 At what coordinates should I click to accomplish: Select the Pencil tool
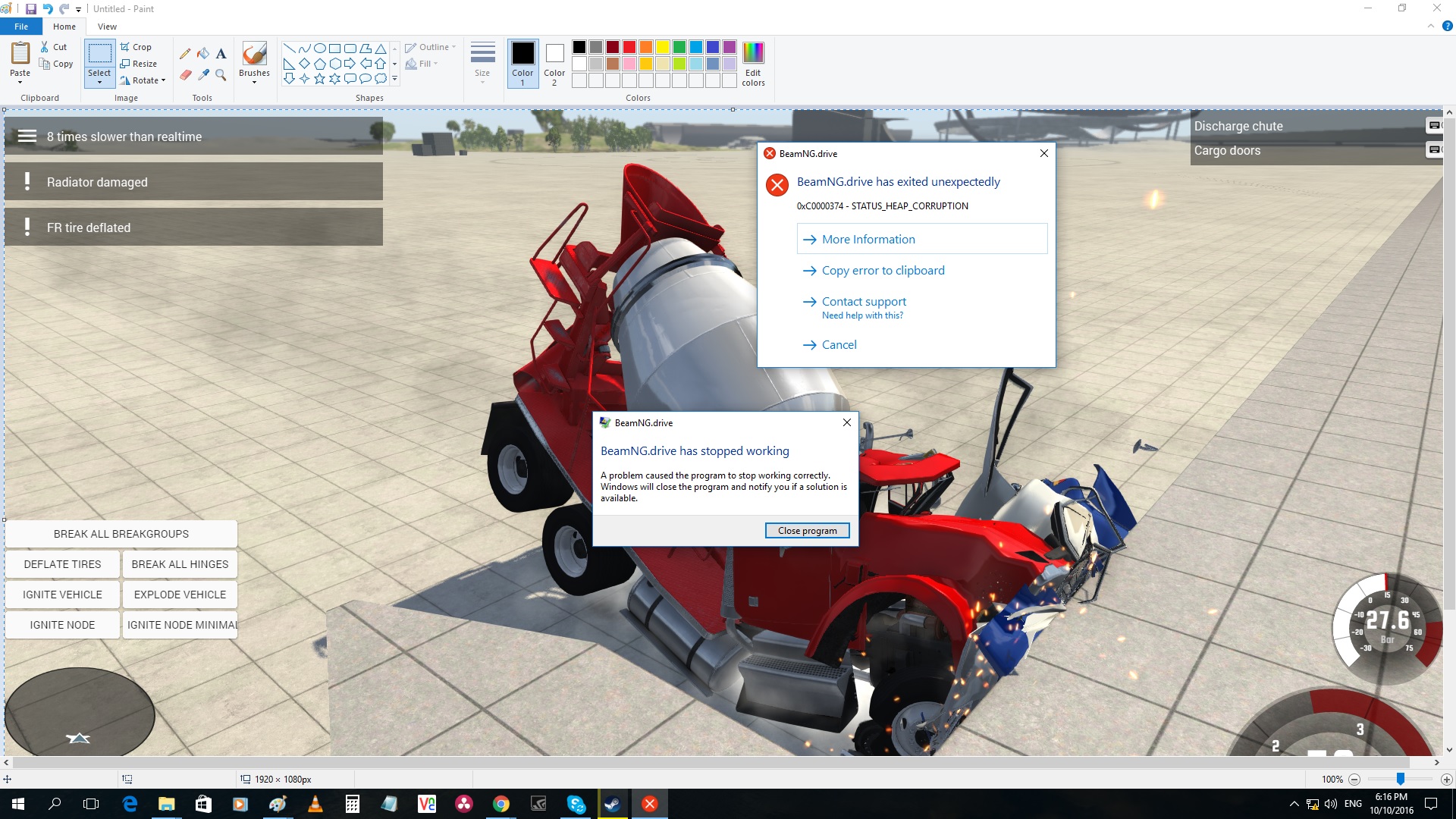(185, 54)
